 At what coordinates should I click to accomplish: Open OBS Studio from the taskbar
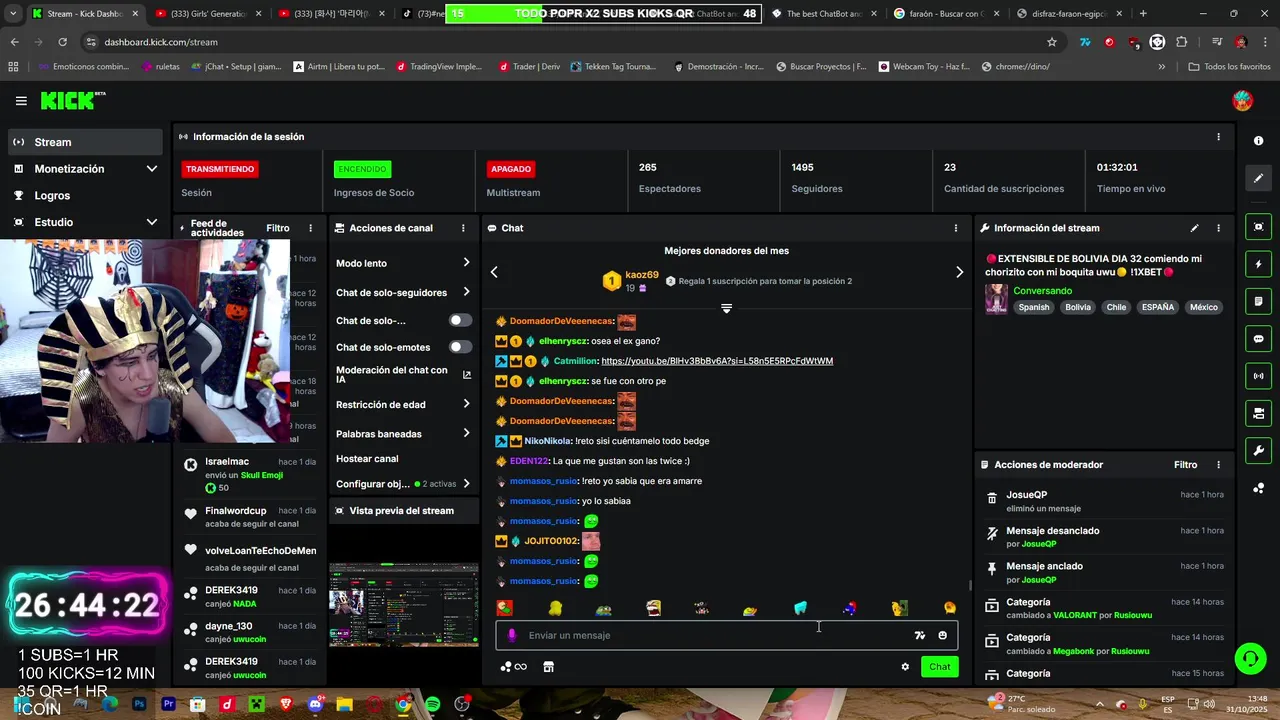pos(462,705)
